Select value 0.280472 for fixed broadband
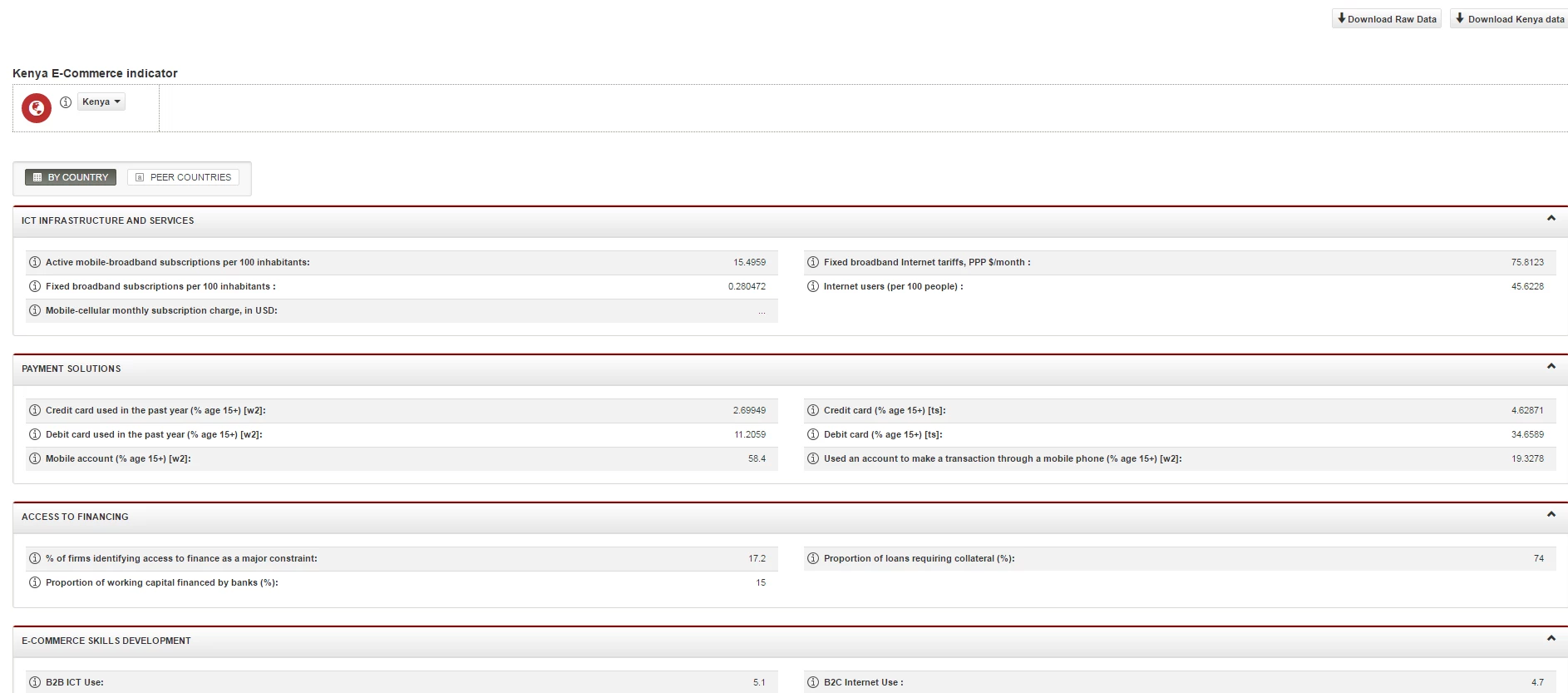The width and height of the screenshot is (1568, 693). click(747, 286)
